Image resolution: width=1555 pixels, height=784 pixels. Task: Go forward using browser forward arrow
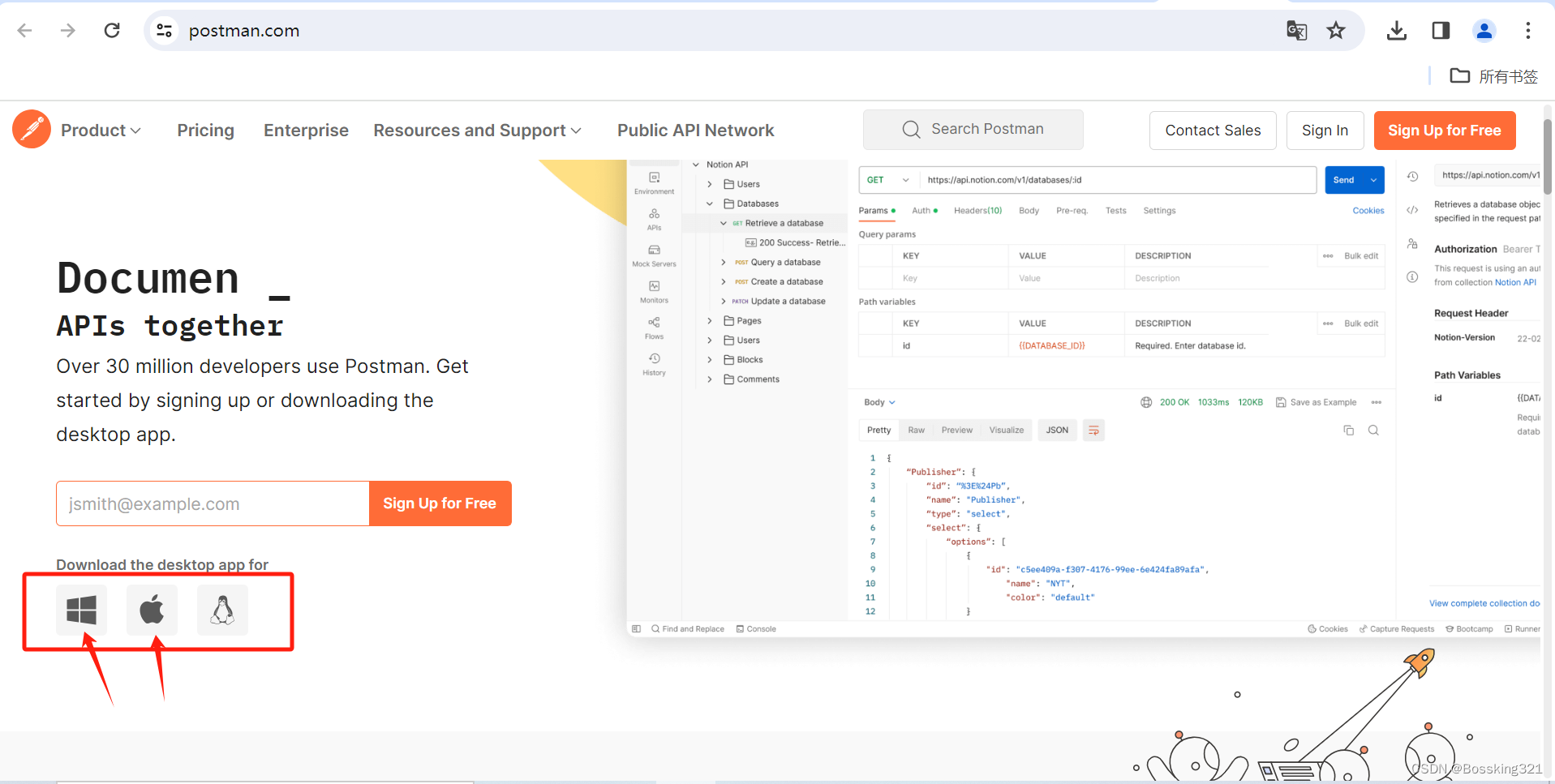68,31
